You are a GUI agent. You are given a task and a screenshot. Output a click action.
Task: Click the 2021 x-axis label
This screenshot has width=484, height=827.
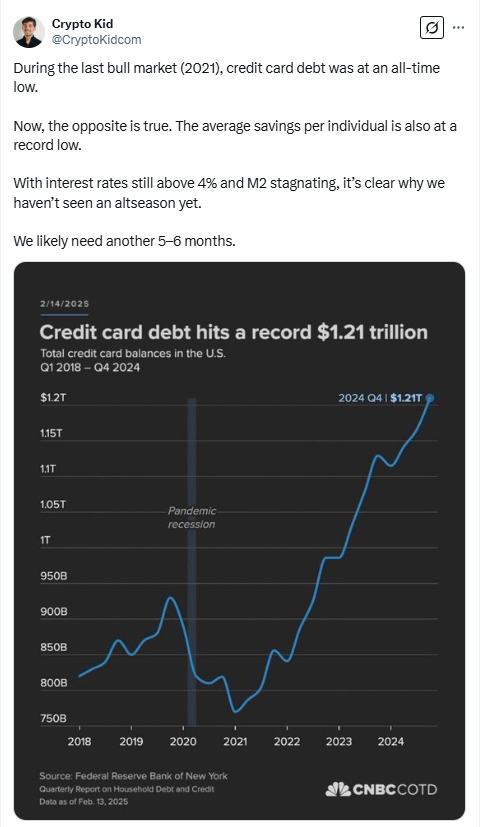pyautogui.click(x=235, y=742)
